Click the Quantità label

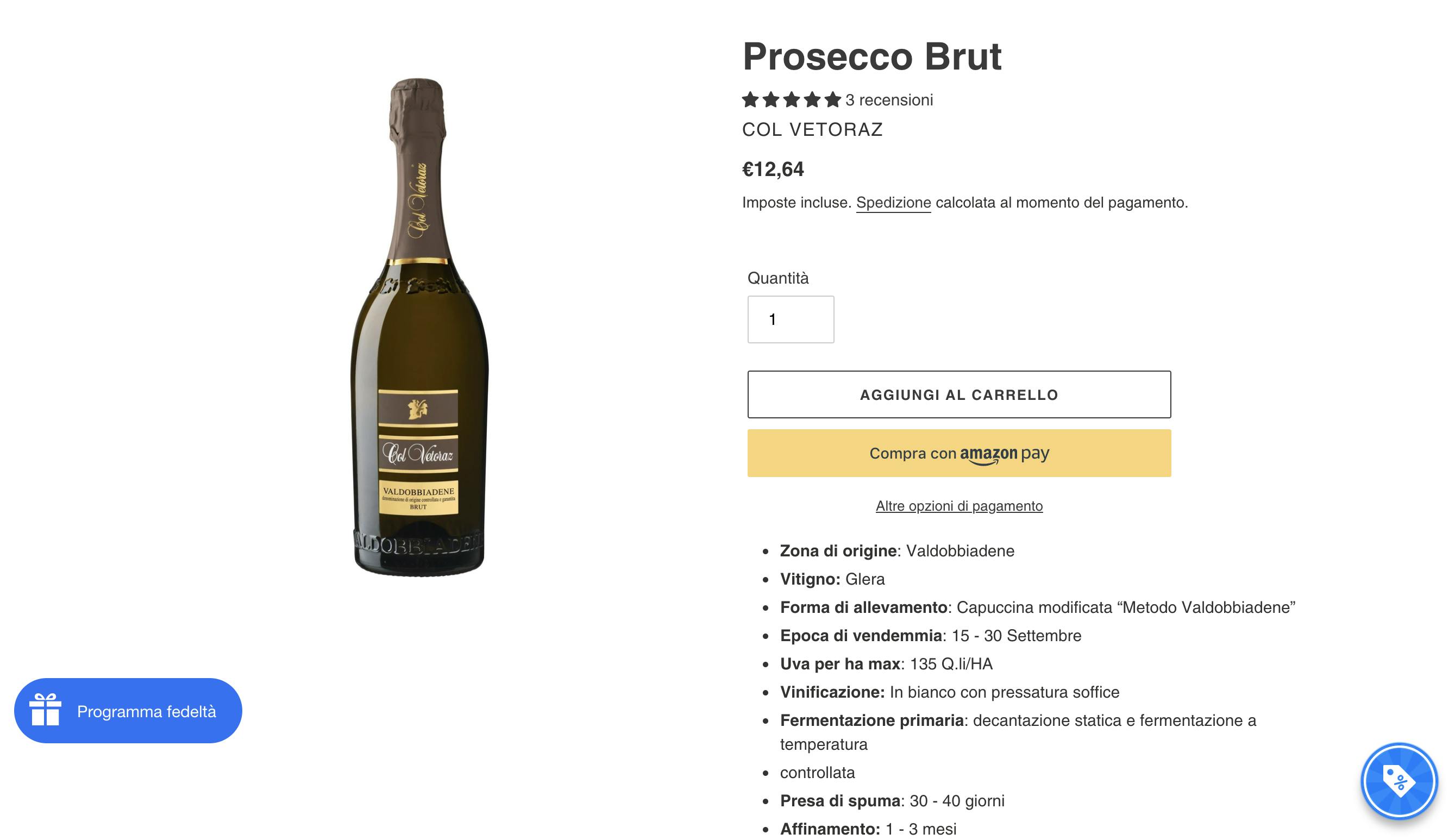[777, 278]
